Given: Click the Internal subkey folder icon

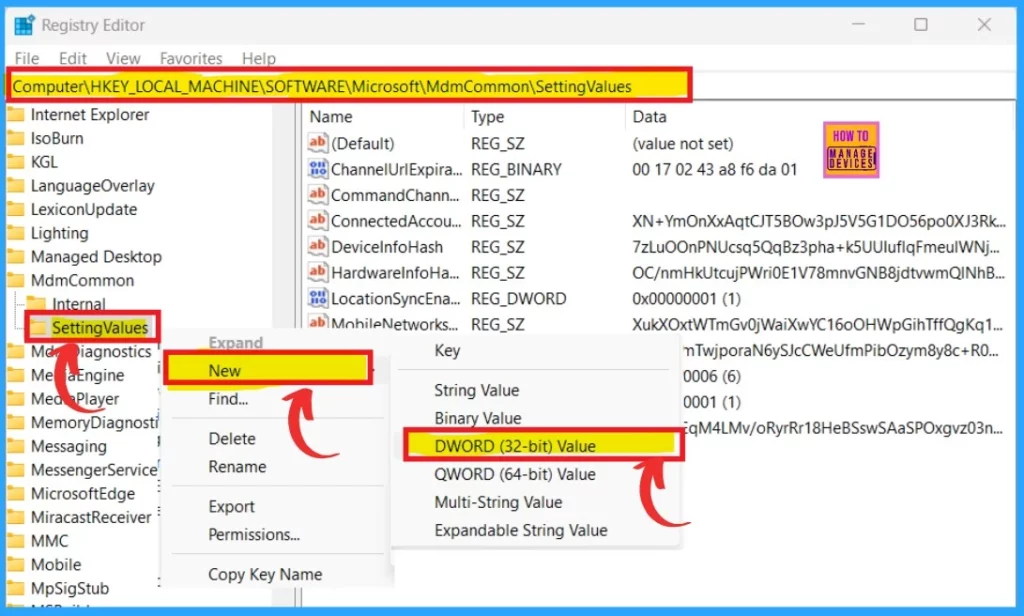Looking at the screenshot, I should coord(37,304).
